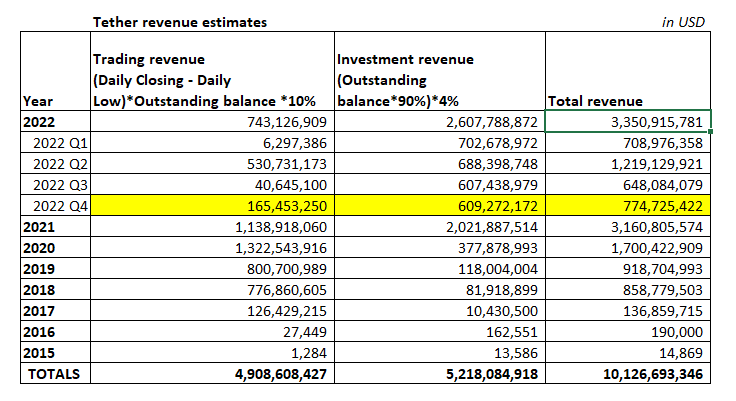This screenshot has width=736, height=401.
Task: Select investment revenue 81,918,899
Action: (440, 289)
